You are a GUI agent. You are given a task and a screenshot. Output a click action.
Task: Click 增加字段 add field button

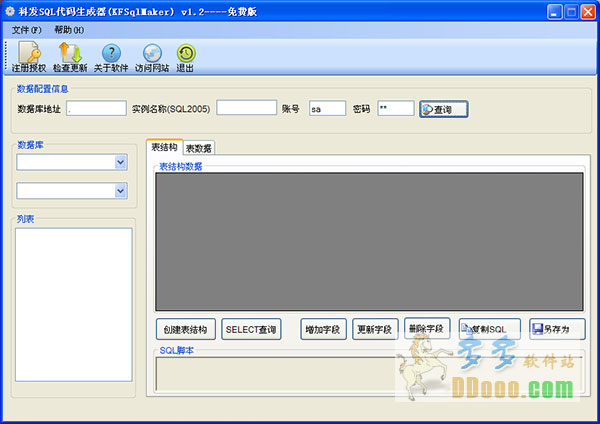(323, 329)
